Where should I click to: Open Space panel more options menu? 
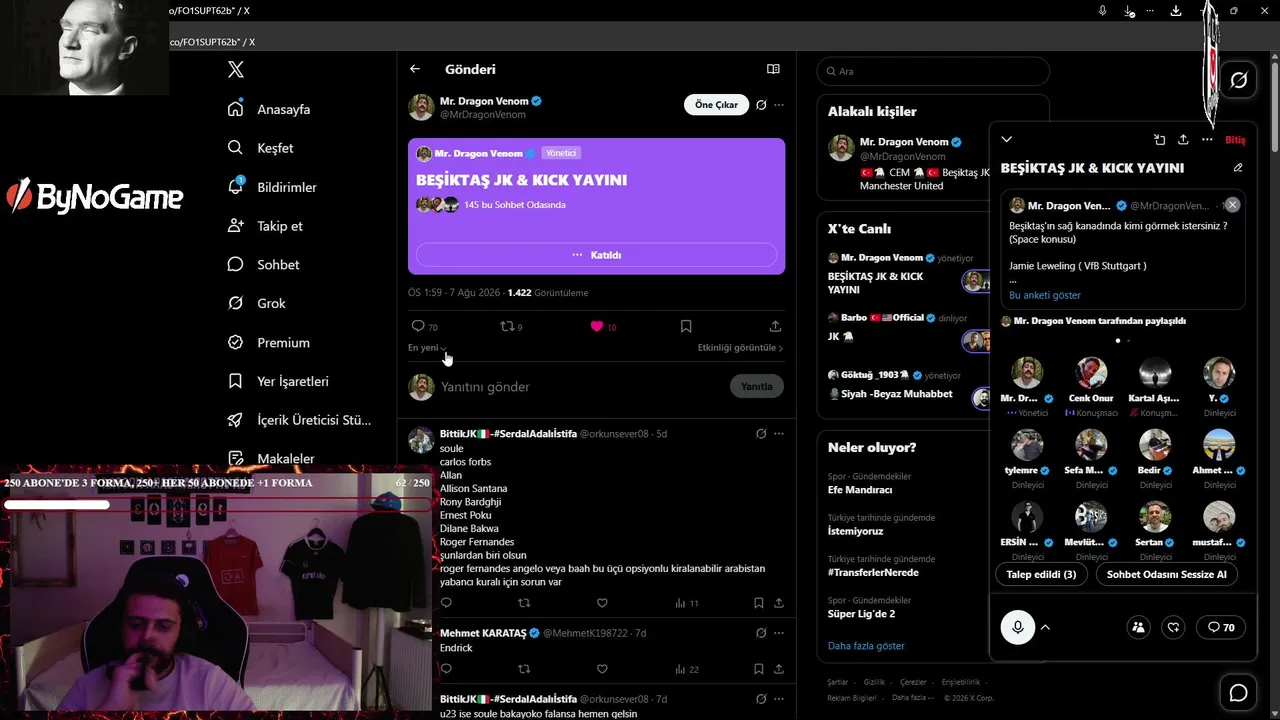tap(1207, 140)
